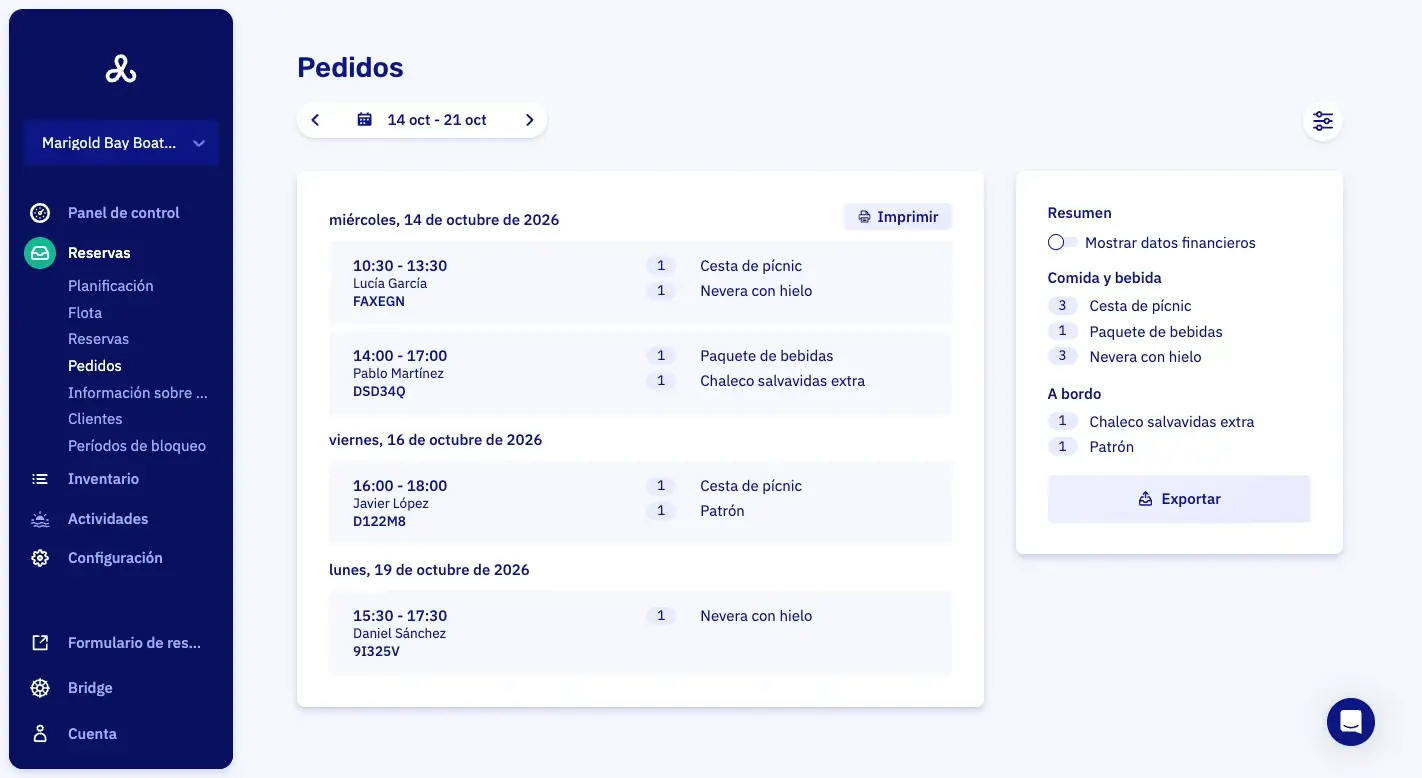
Task: Open Períodos de bloqueo
Action: point(137,446)
